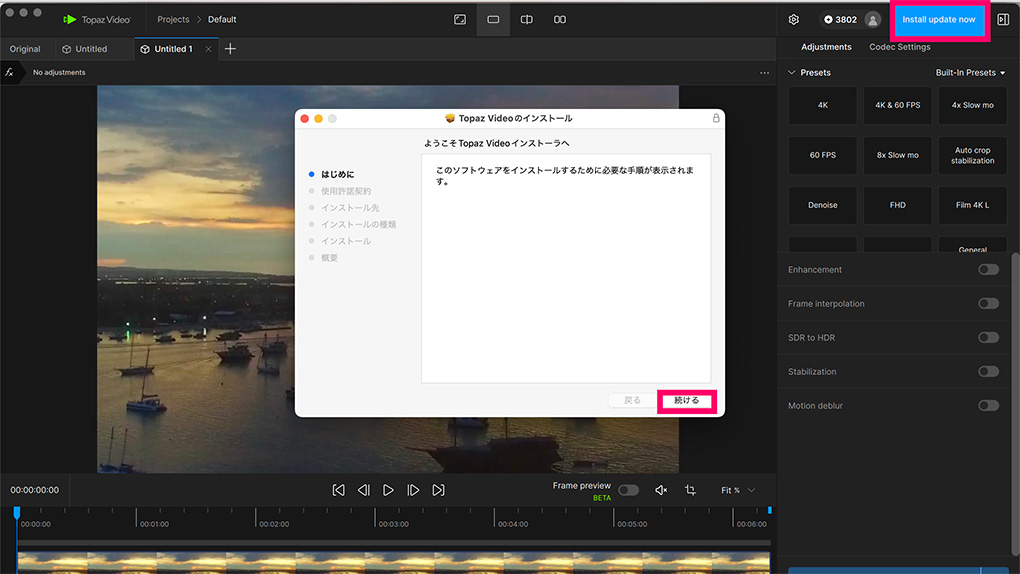Click the timeline video thumbnail strip
The width and height of the screenshot is (1020, 574).
pos(394,562)
